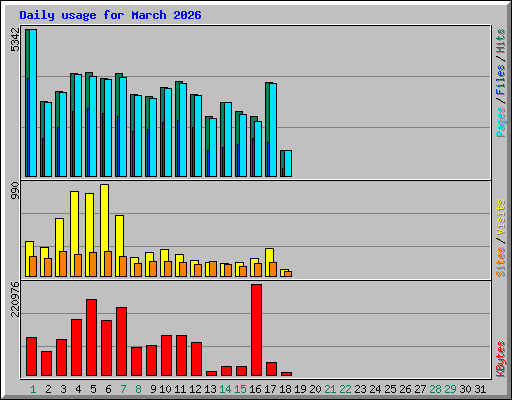This screenshot has height=400, width=512.
Task: Click day 27 on the x-axis
Action: [x=420, y=389]
